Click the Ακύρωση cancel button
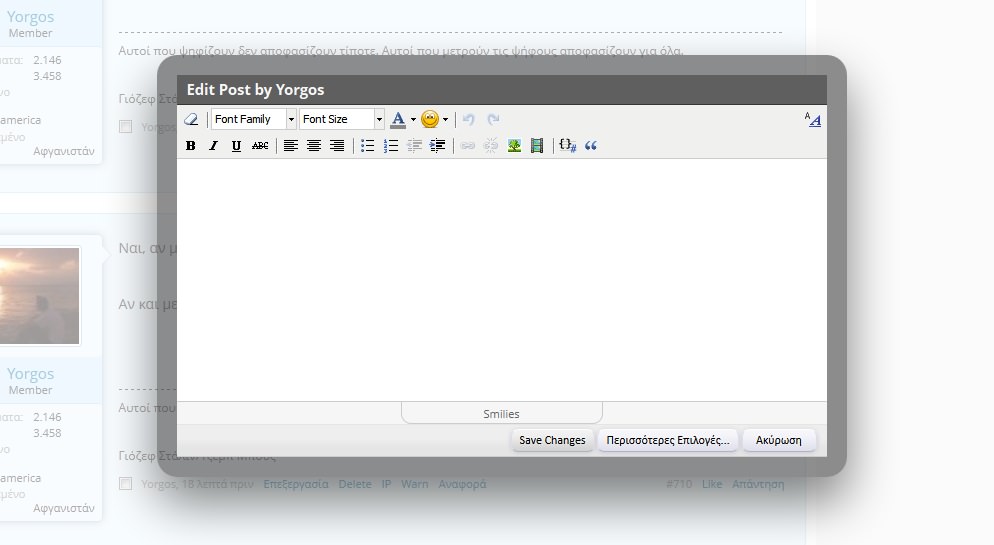The width and height of the screenshot is (994, 545). coord(778,440)
